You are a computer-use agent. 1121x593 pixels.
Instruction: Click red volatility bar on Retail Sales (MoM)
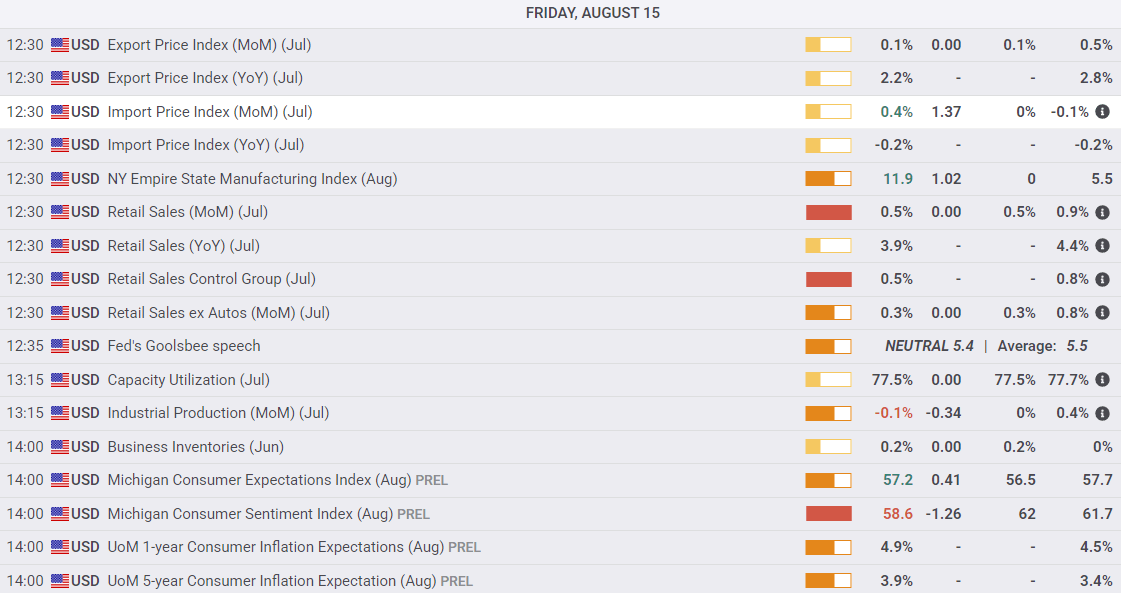[829, 212]
